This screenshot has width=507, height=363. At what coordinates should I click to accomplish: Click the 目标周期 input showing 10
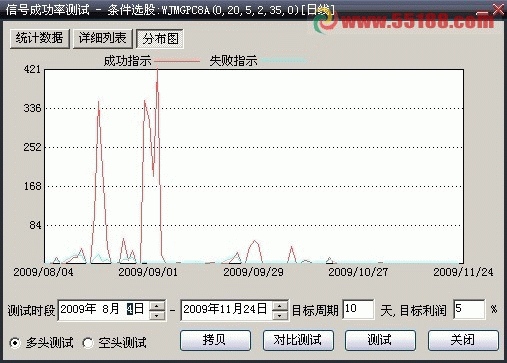click(x=358, y=309)
